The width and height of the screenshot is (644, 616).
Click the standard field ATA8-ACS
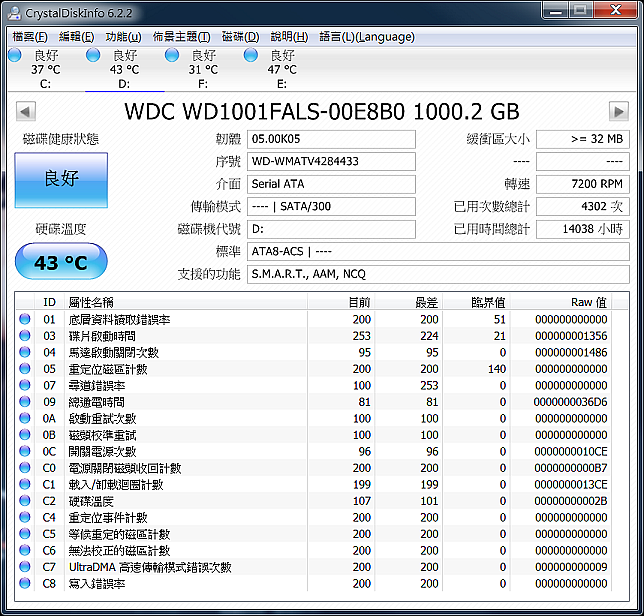click(438, 251)
